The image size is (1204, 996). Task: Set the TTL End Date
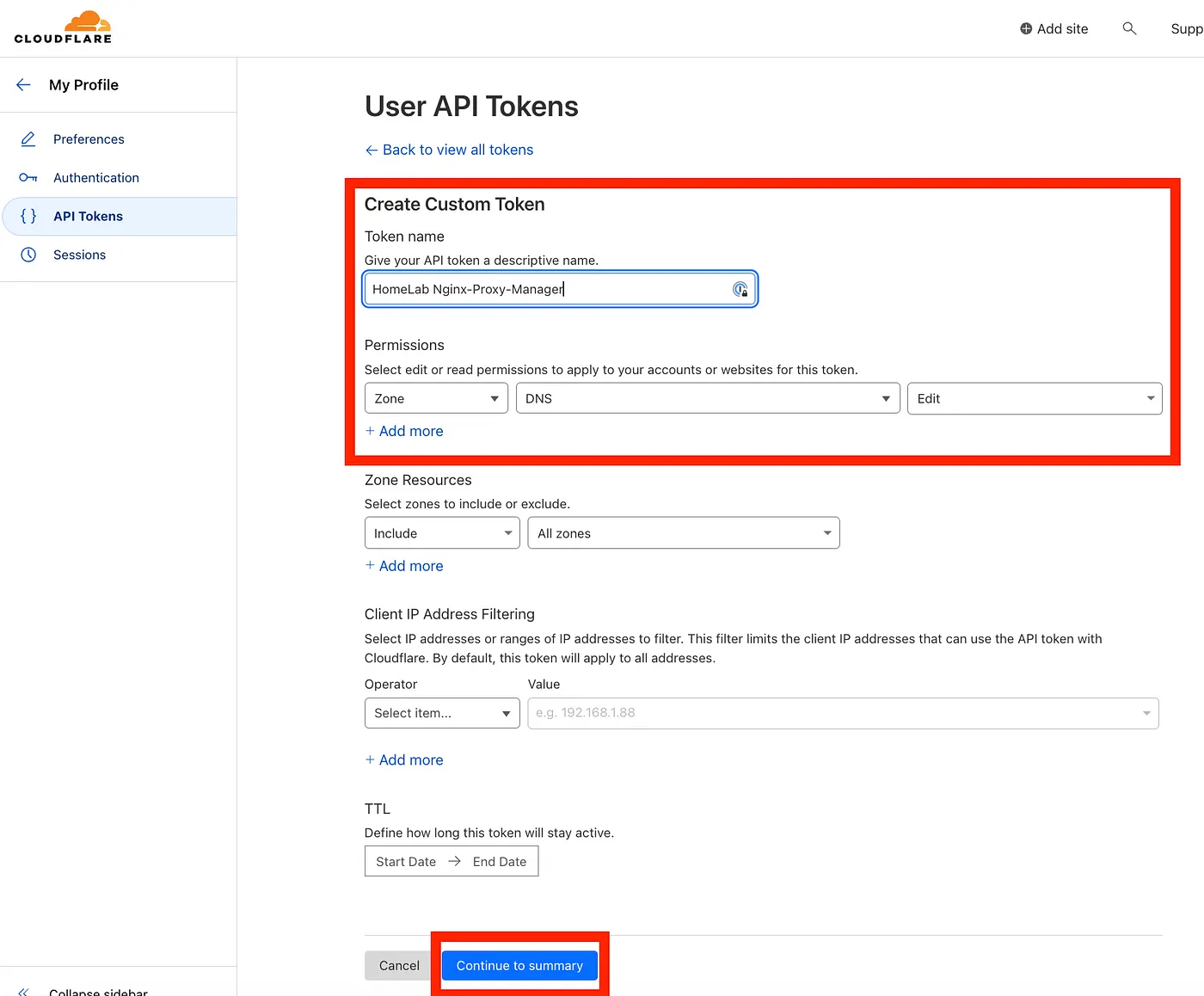[x=500, y=862]
